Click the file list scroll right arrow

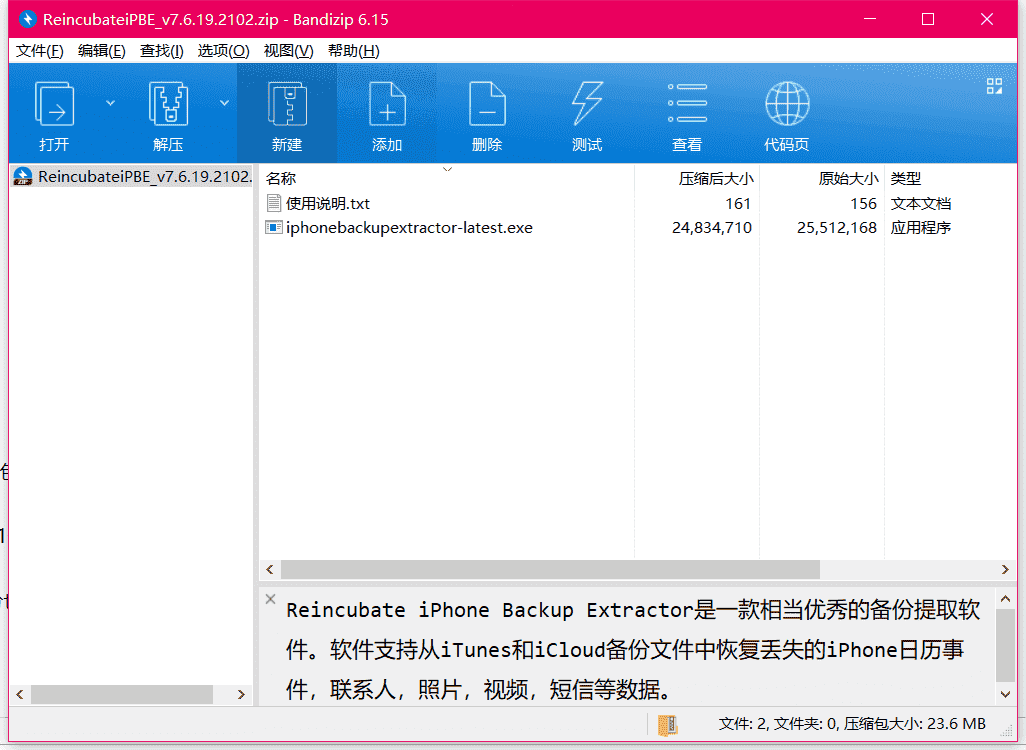[1005, 569]
